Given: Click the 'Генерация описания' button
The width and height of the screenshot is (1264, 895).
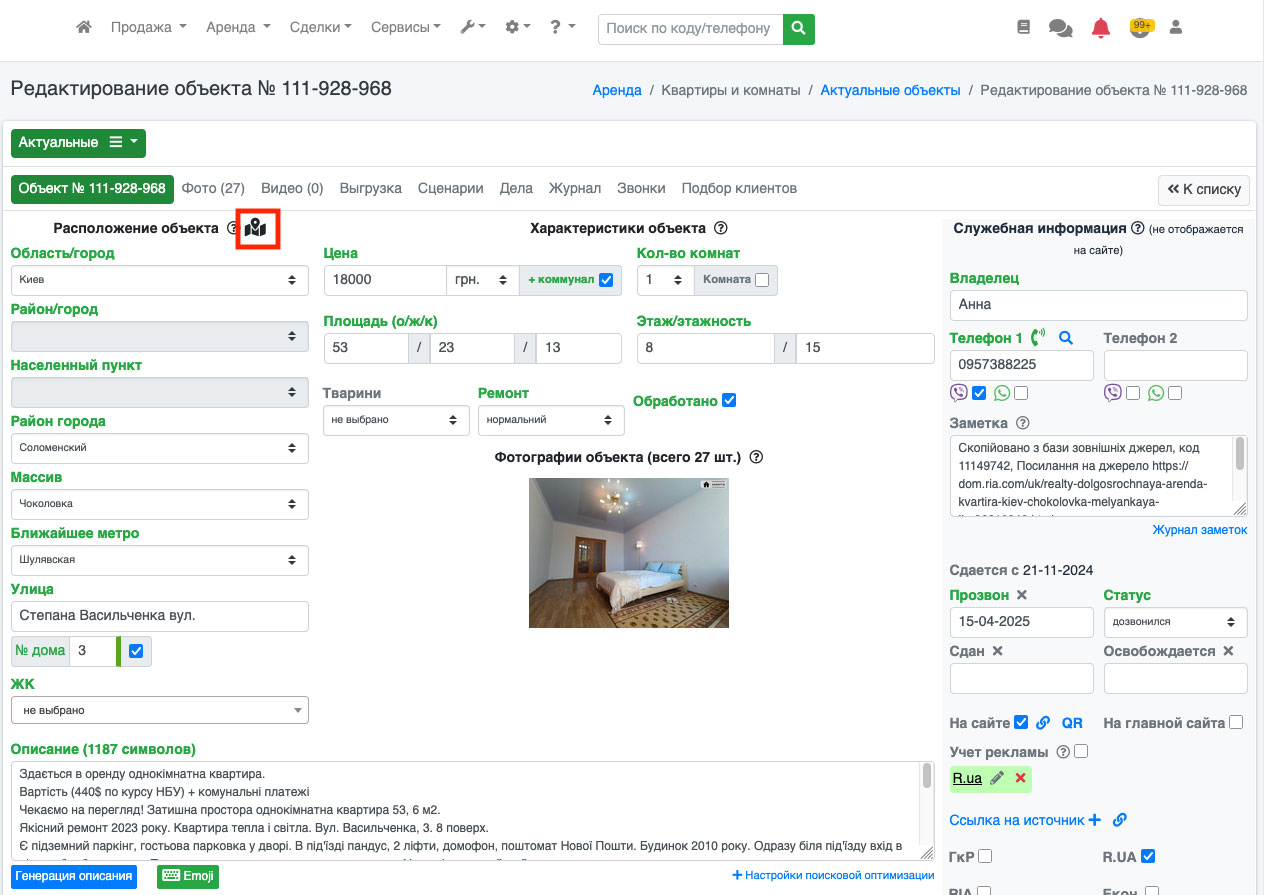Looking at the screenshot, I should [x=74, y=876].
